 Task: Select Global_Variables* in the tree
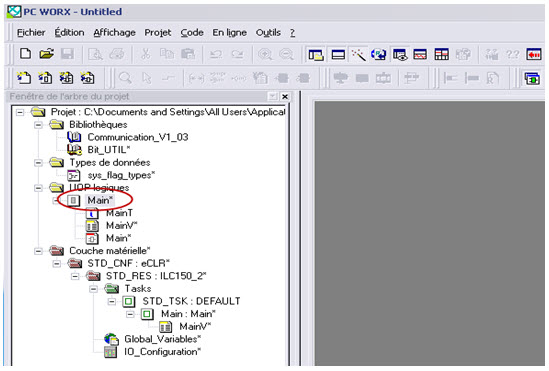tap(162, 339)
